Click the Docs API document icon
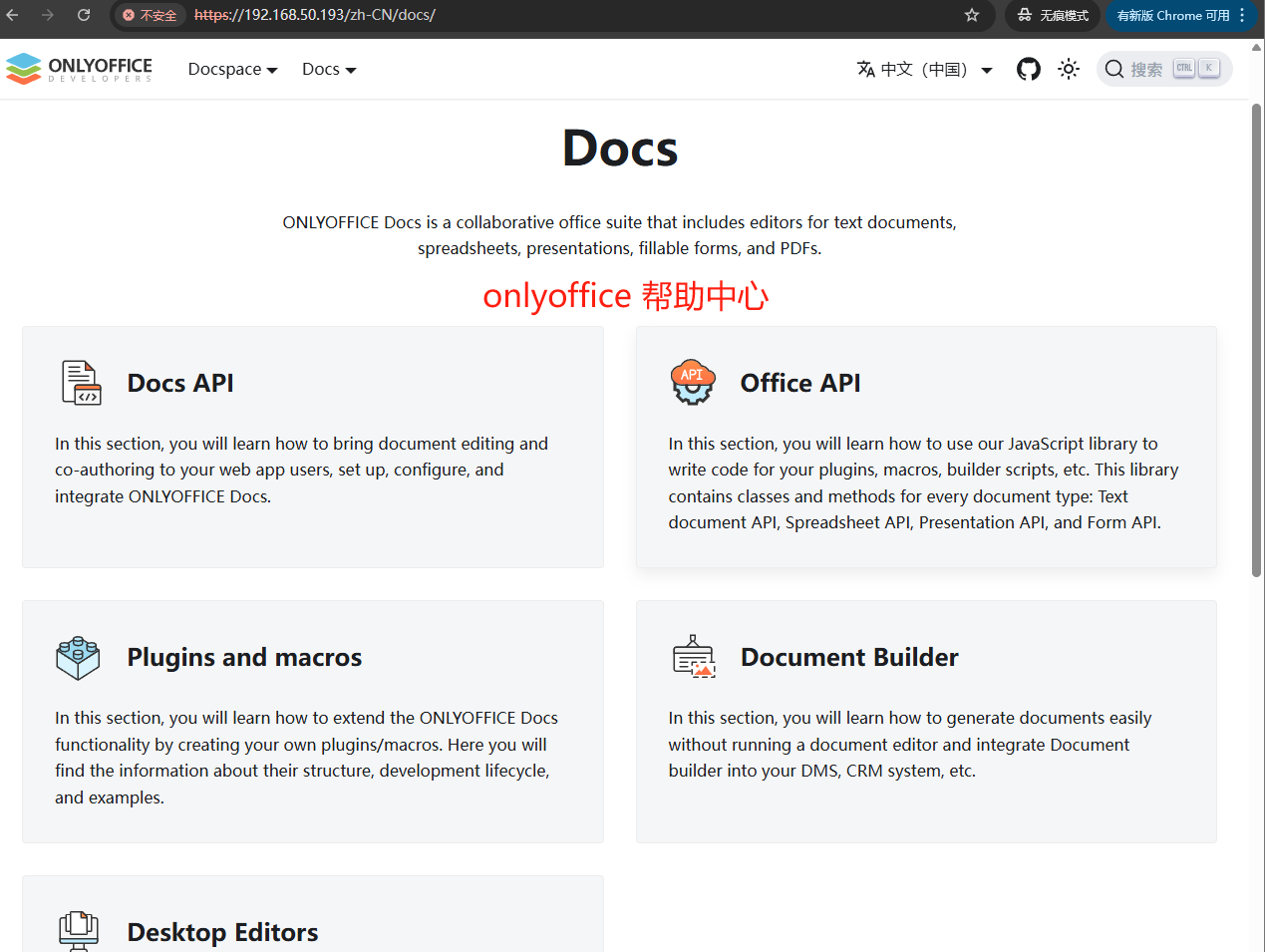 tap(81, 383)
